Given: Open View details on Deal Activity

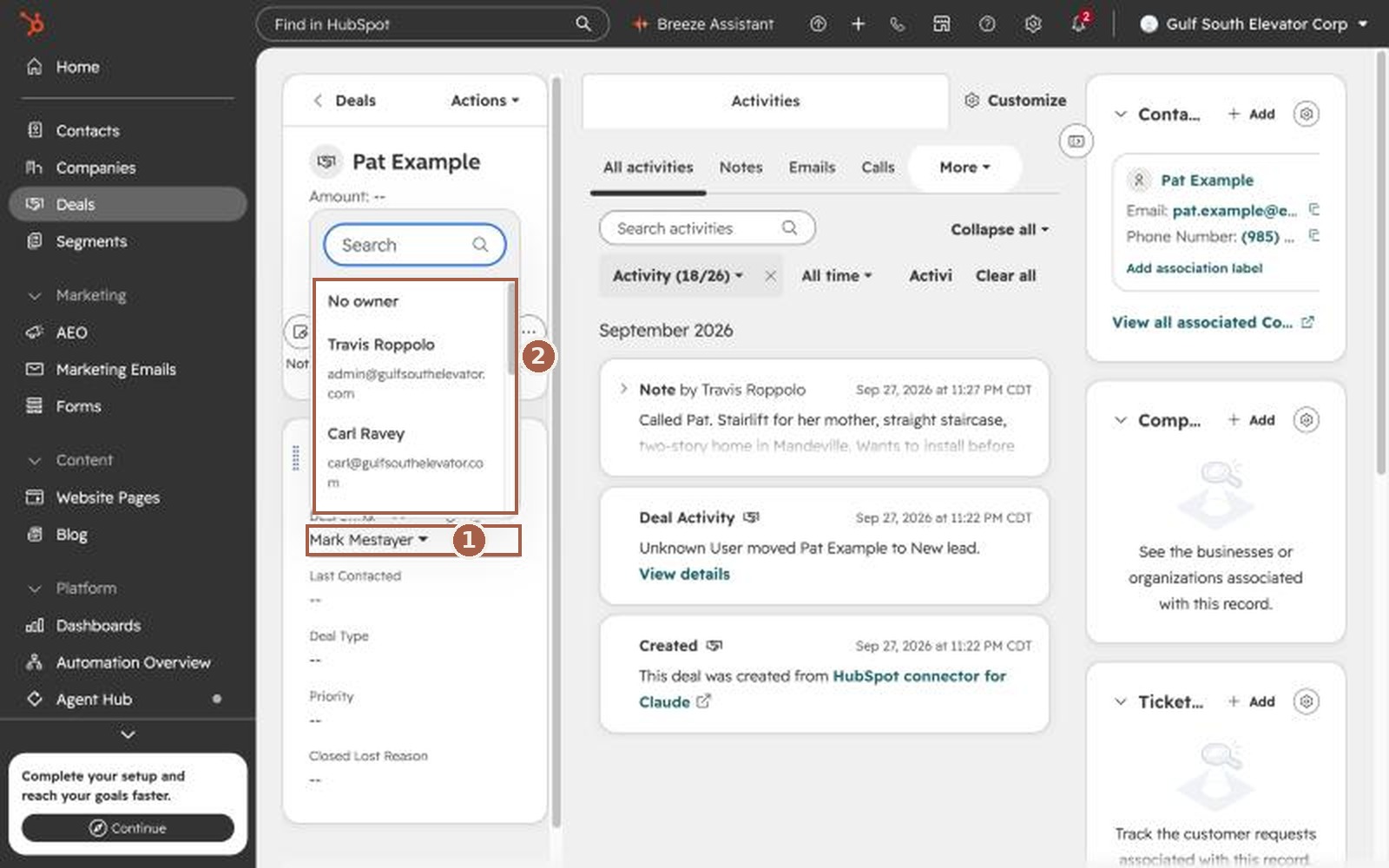Looking at the screenshot, I should [684, 574].
